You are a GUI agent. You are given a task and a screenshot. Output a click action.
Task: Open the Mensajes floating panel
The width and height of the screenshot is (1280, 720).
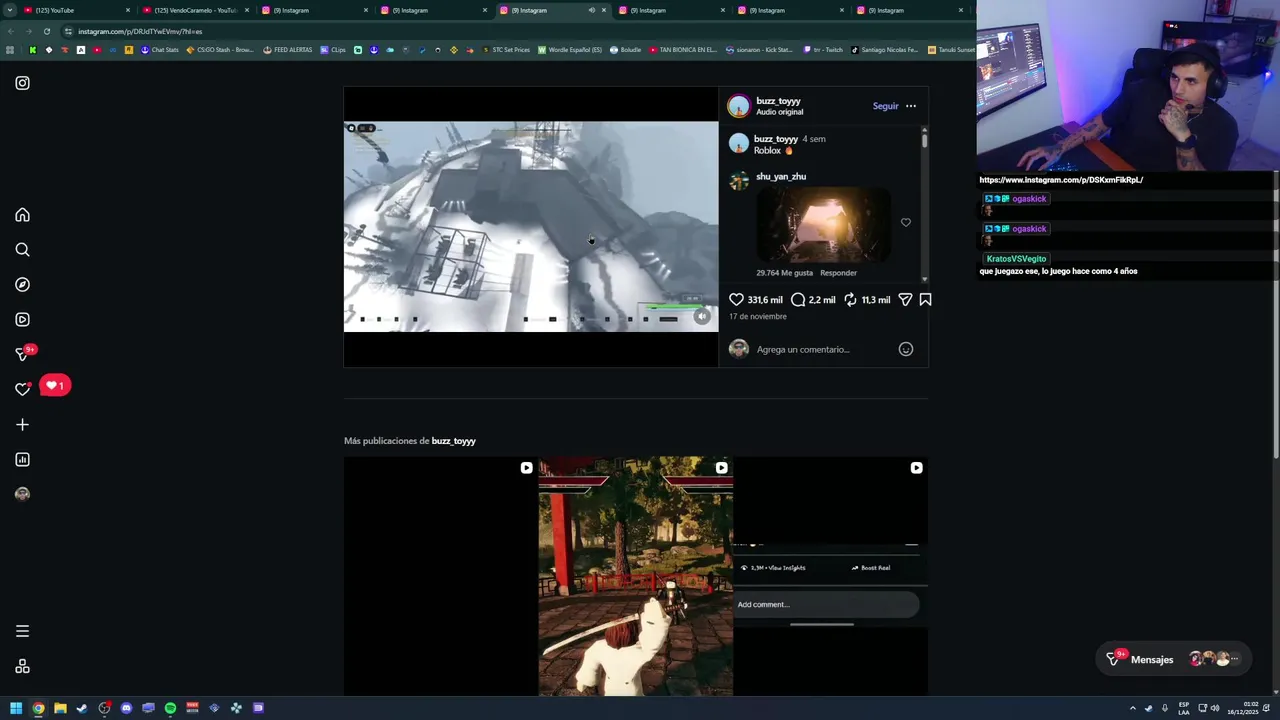[1172, 659]
